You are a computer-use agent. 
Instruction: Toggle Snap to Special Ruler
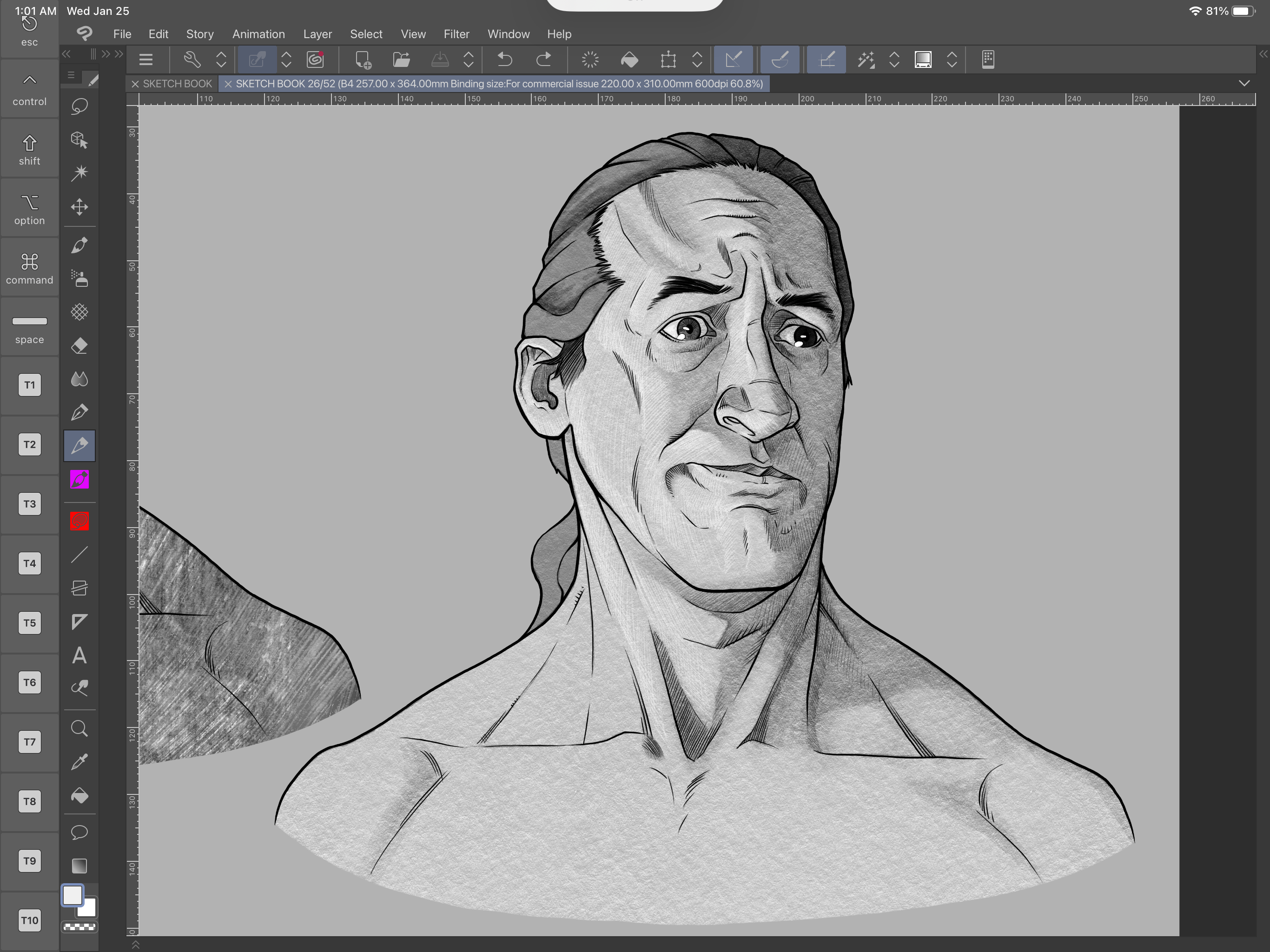pos(780,59)
